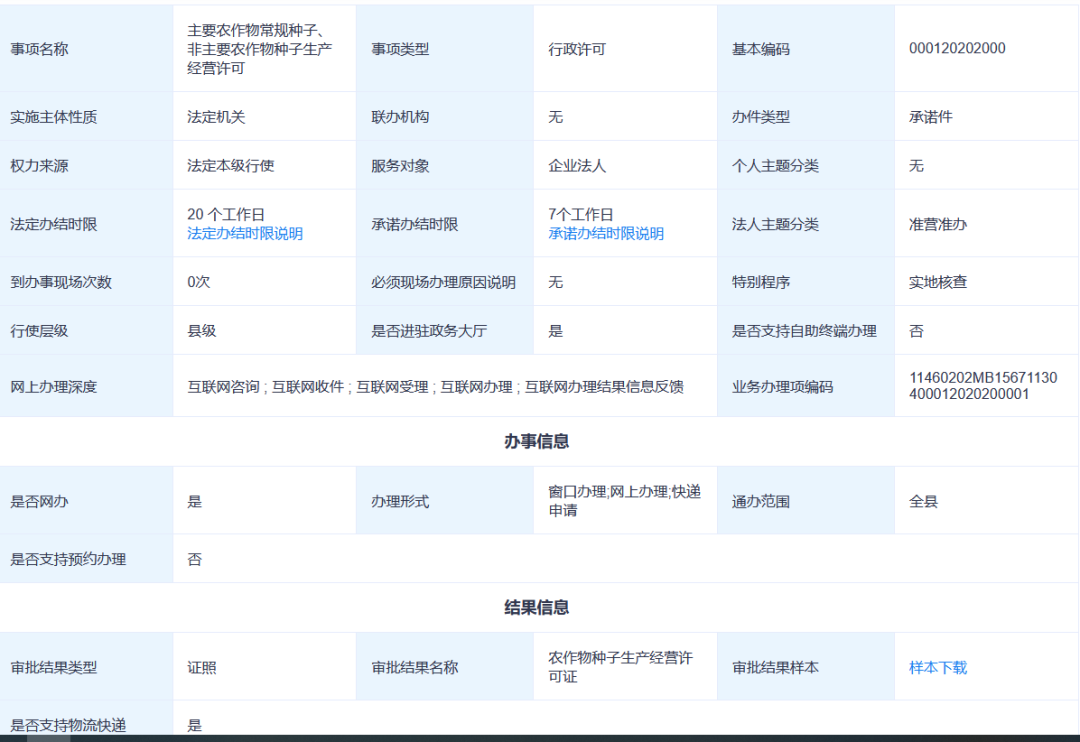Open the 承诺办结时限说明 link

(605, 234)
